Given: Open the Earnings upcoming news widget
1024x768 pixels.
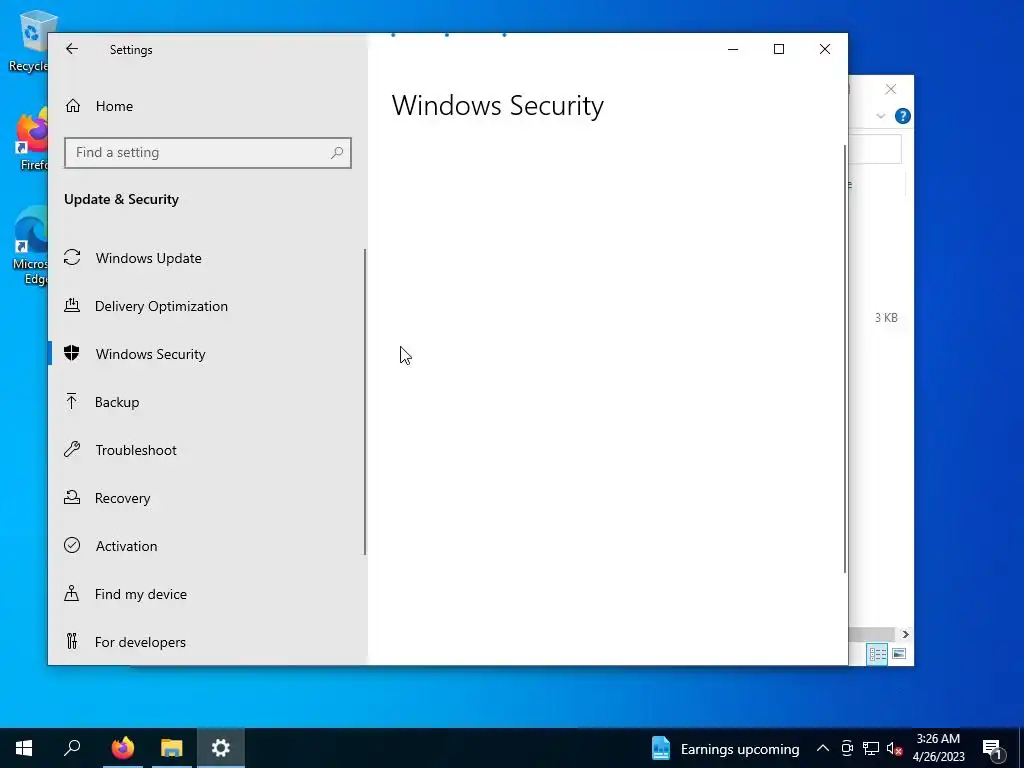Looking at the screenshot, I should pos(726,748).
